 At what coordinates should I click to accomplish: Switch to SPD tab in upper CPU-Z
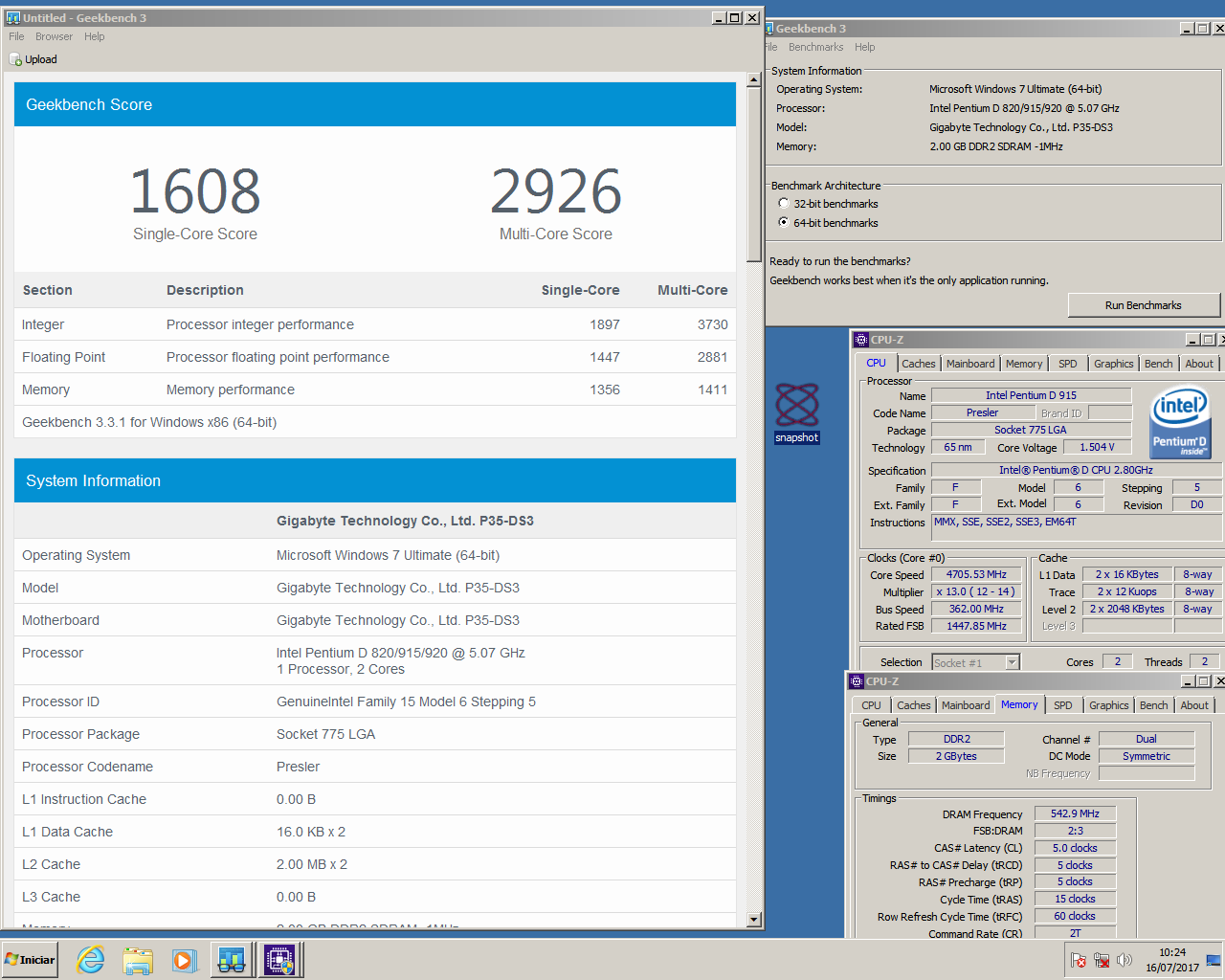coord(1068,364)
